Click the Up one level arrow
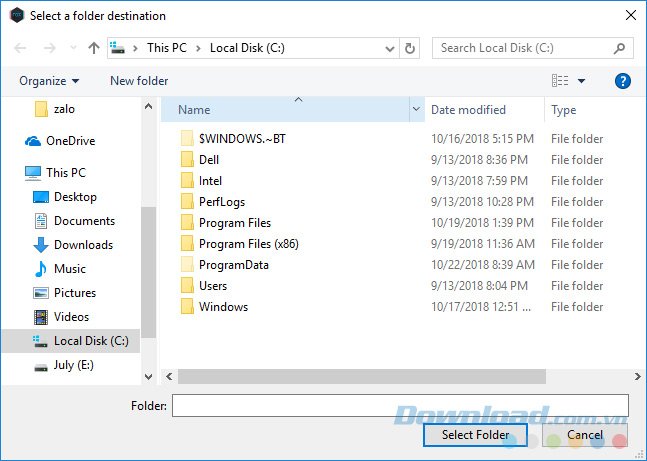The width and height of the screenshot is (647, 461). point(94,48)
